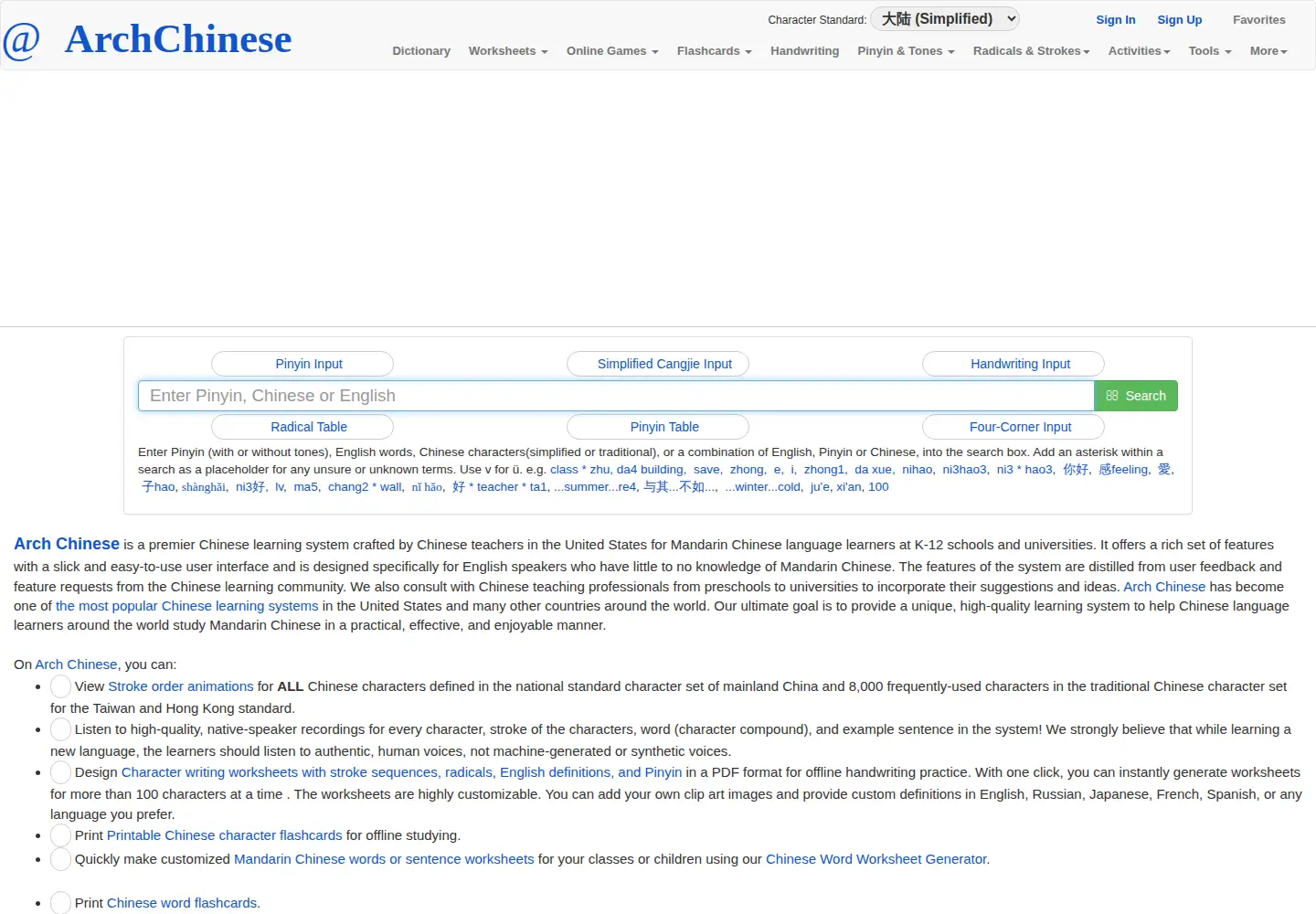Viewport: 1316px width, 914px height.
Task: Open the Tools menu
Action: tap(1210, 51)
